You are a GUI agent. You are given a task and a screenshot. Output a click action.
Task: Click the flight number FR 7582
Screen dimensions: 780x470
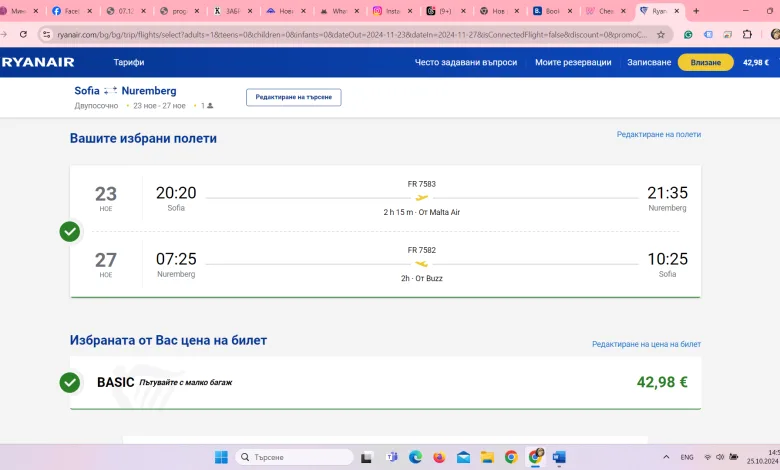(421, 250)
